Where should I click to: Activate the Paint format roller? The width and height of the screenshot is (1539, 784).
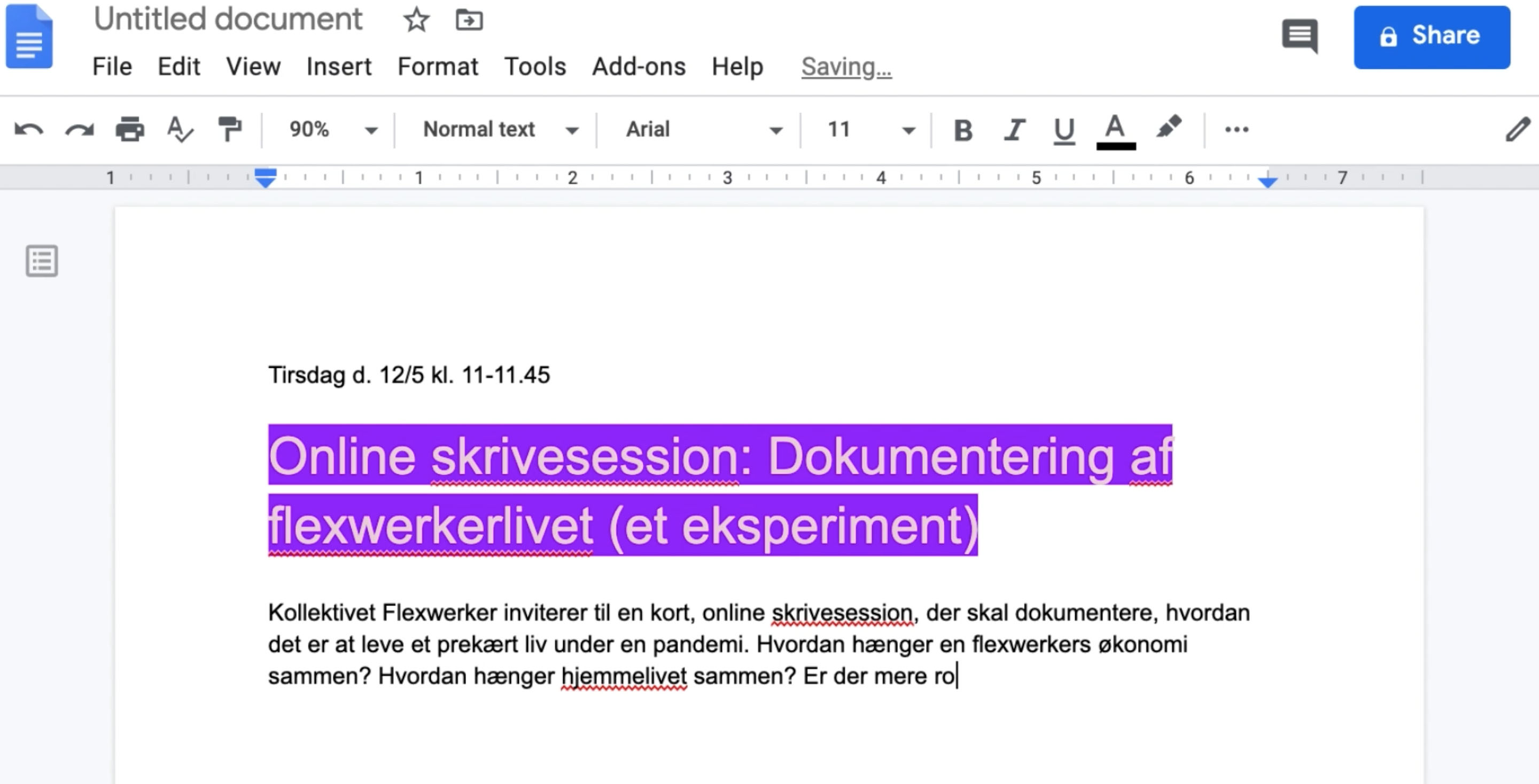(x=229, y=129)
